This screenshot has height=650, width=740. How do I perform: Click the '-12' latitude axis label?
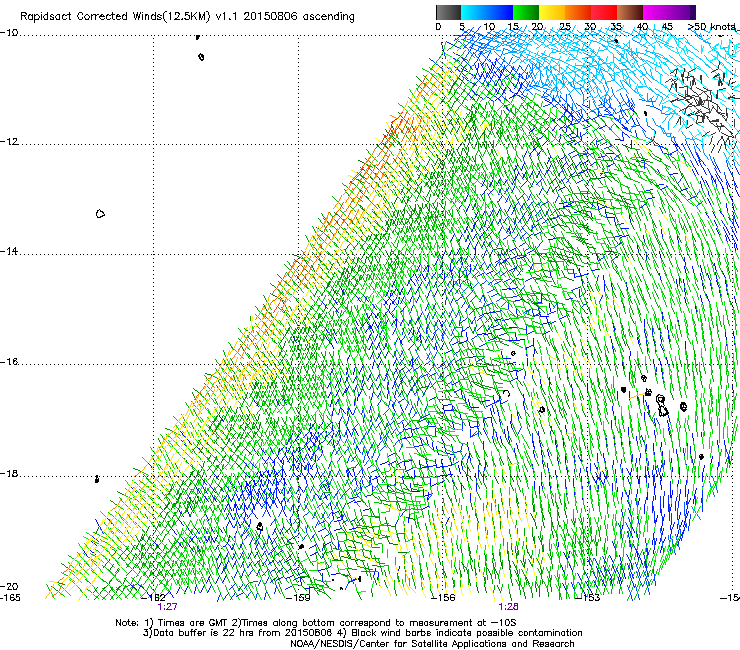pos(9,142)
